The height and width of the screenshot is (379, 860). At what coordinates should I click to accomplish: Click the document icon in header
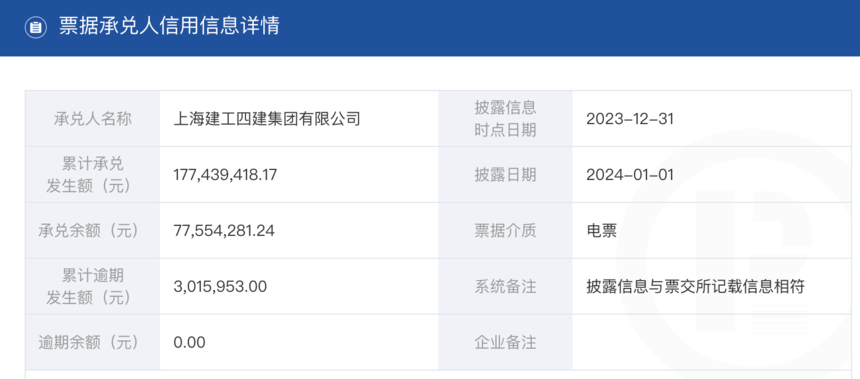[x=36, y=27]
